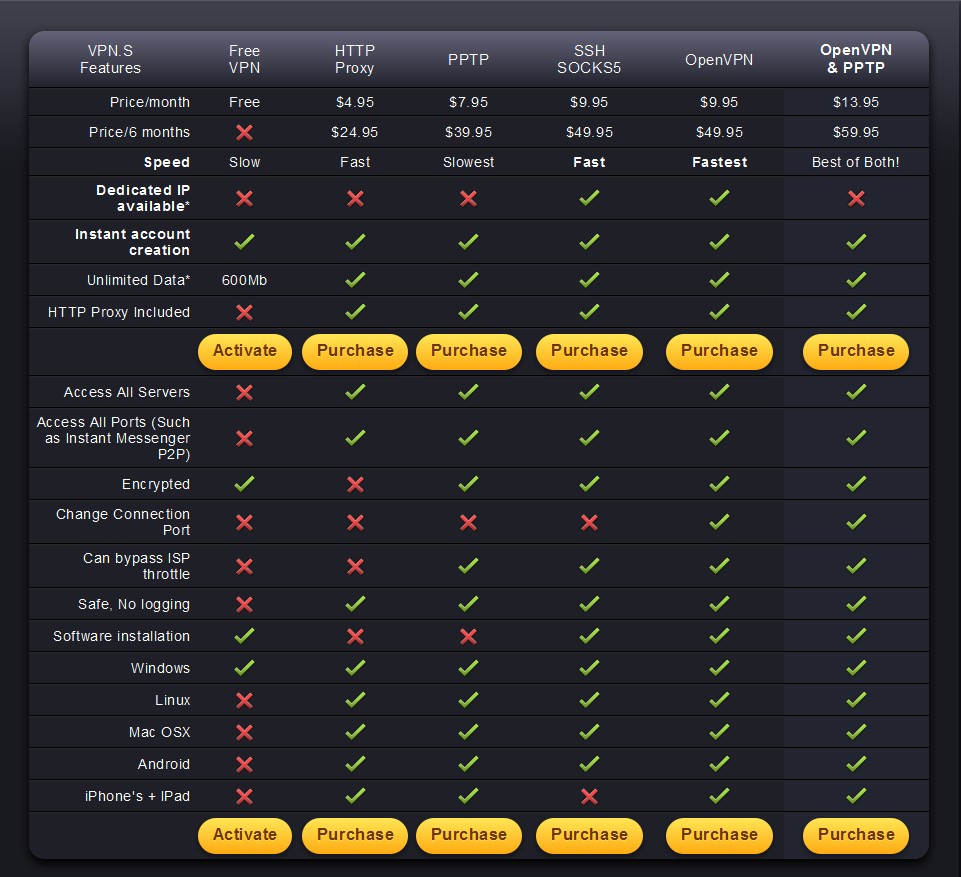Click the Best of Both! speed value
The height and width of the screenshot is (877, 961).
[x=856, y=162]
